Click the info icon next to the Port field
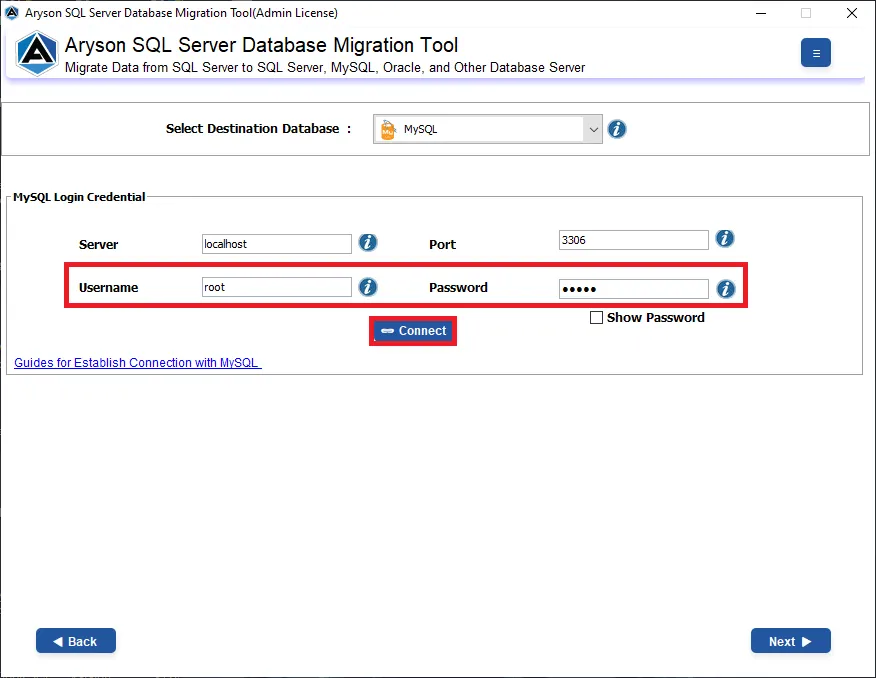 (725, 238)
